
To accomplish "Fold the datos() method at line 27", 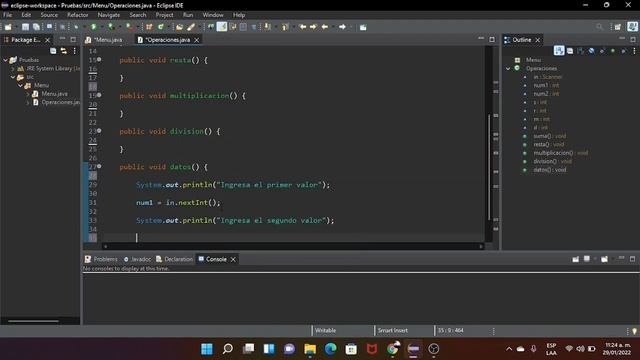I will pos(99,167).
